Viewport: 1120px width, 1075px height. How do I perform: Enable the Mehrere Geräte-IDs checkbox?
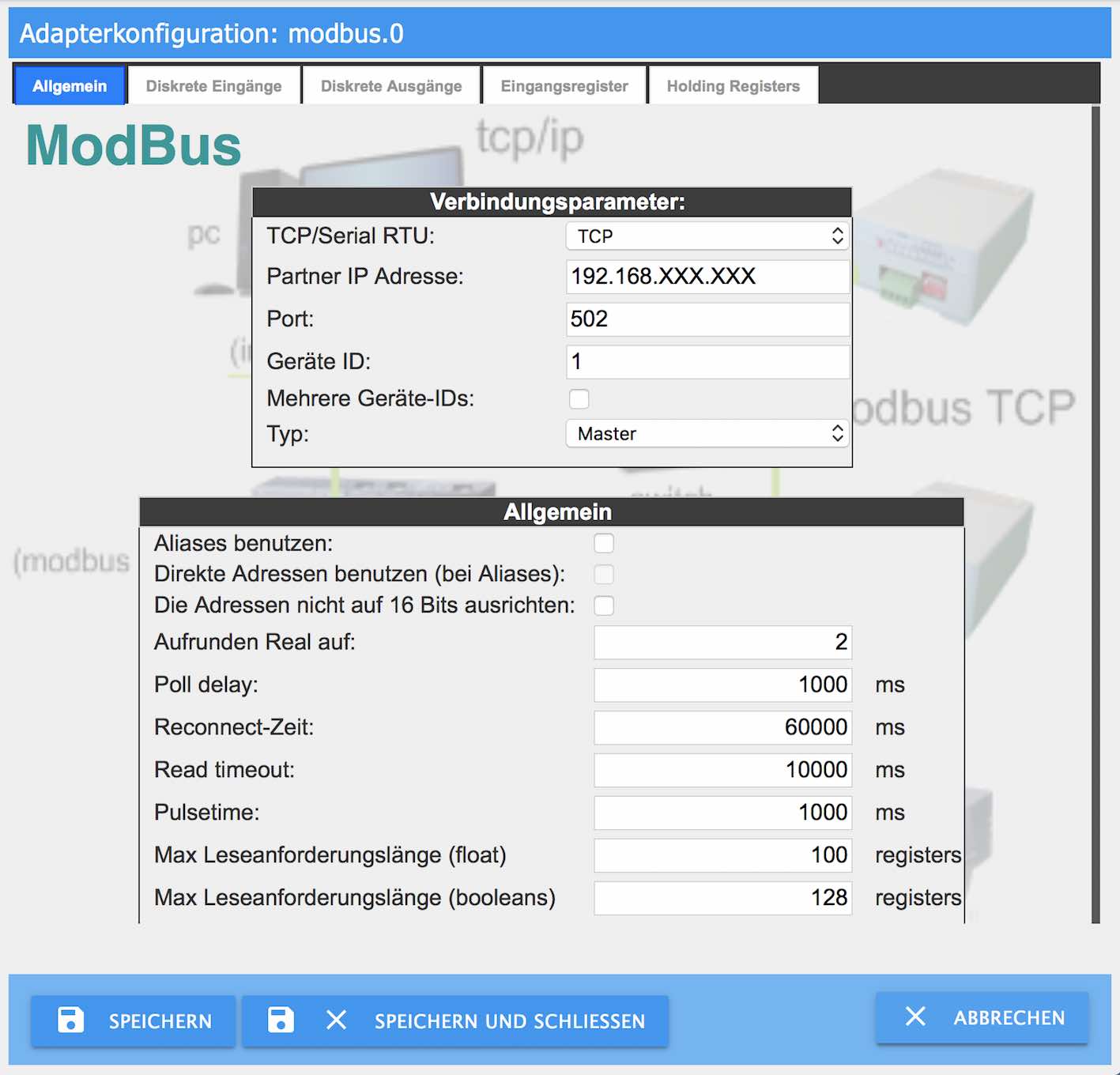pos(579,399)
